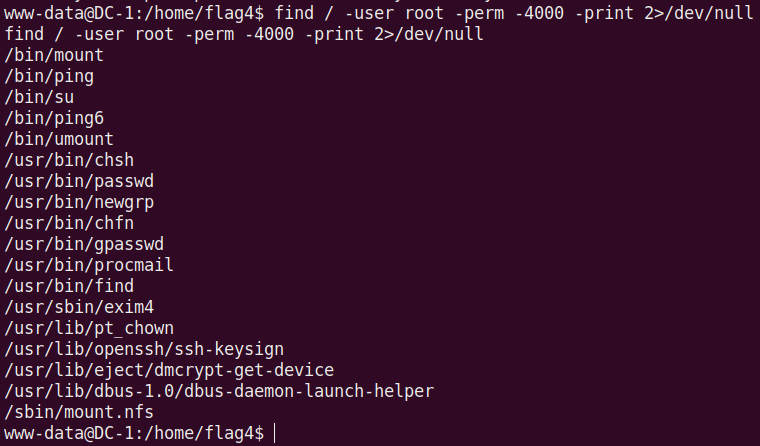Click on the /bin/umount line
The height and width of the screenshot is (446, 760).
click(59, 140)
